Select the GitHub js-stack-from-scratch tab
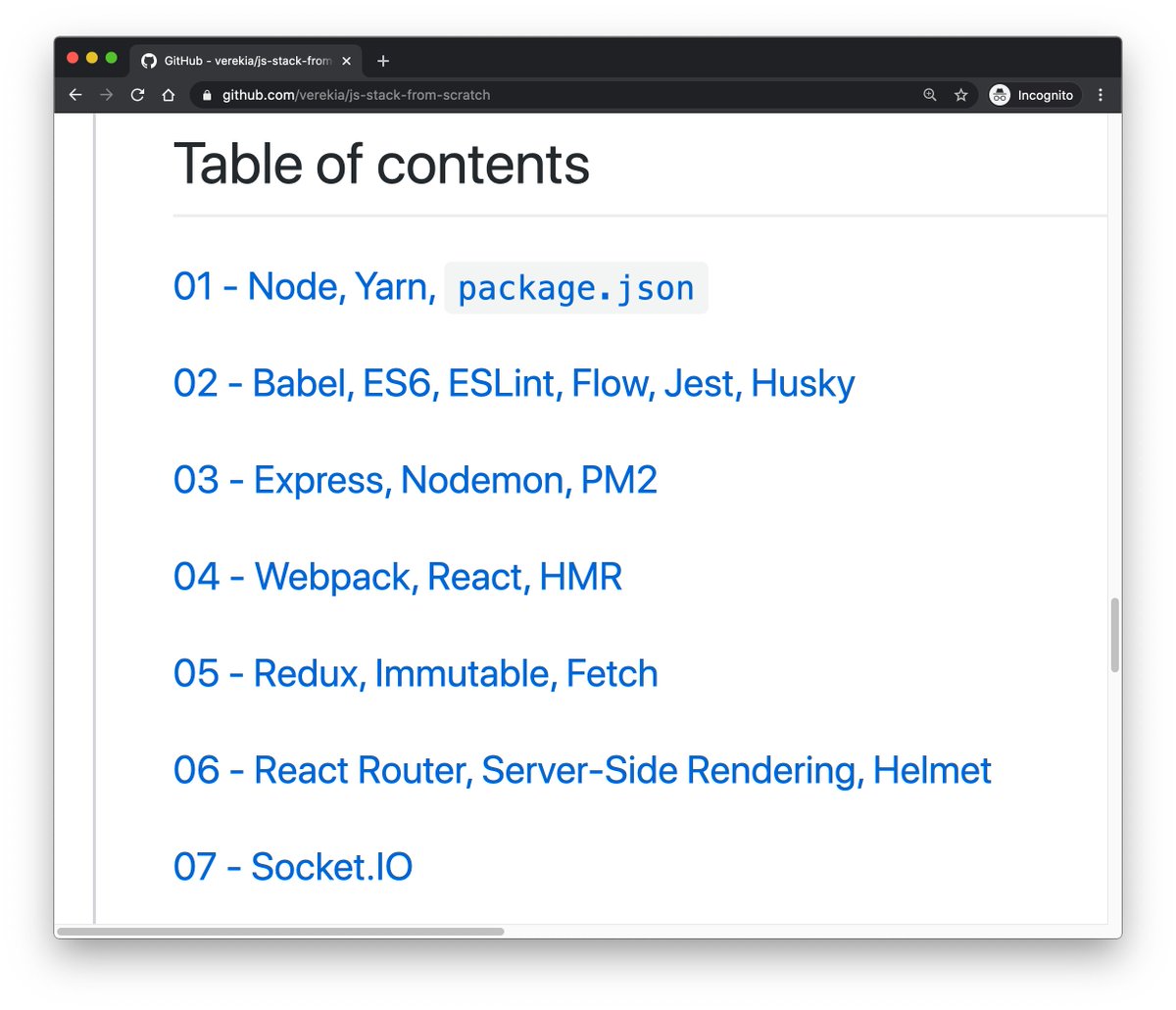1176x1010 pixels. pyautogui.click(x=246, y=61)
